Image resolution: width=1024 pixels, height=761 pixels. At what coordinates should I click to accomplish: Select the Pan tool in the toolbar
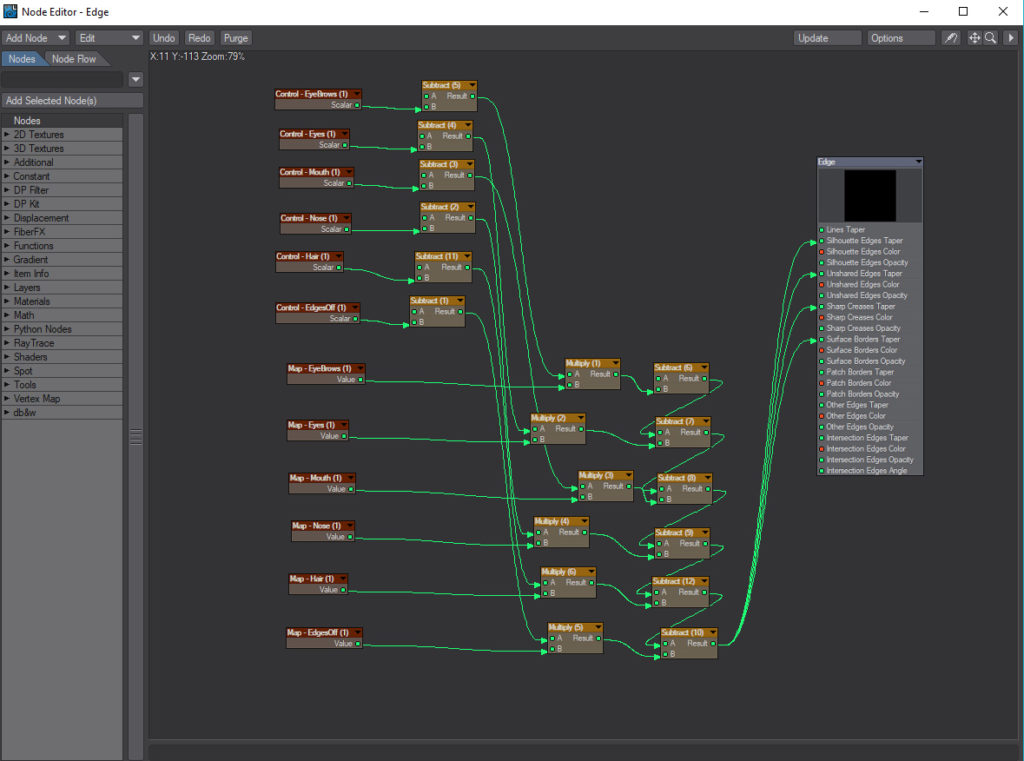(x=974, y=37)
